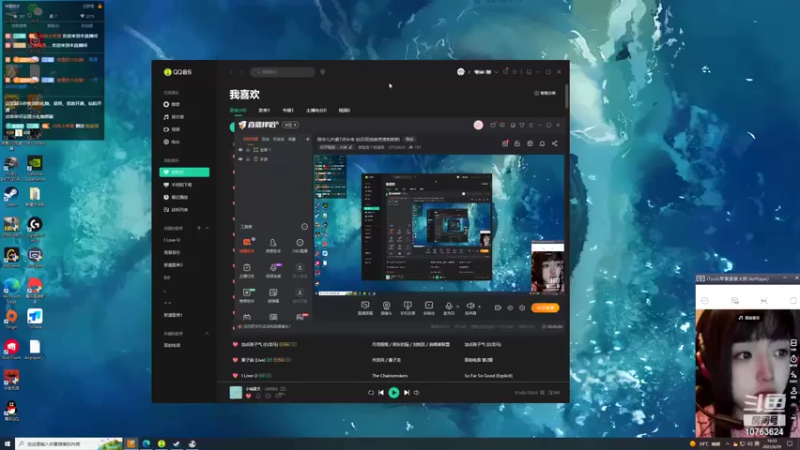The width and height of the screenshot is (800, 450).
Task: Open settings gear in streaming toolbar
Action: [522, 308]
